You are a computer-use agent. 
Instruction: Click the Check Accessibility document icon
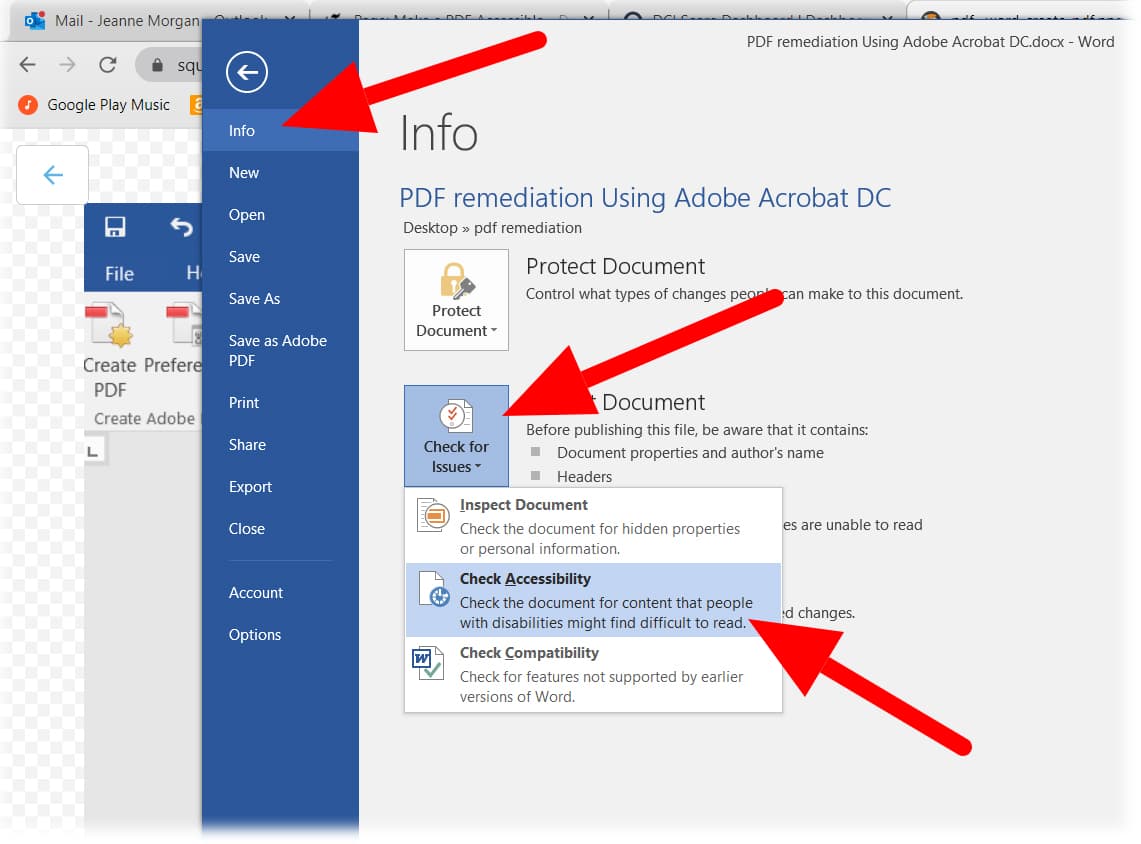[434, 590]
